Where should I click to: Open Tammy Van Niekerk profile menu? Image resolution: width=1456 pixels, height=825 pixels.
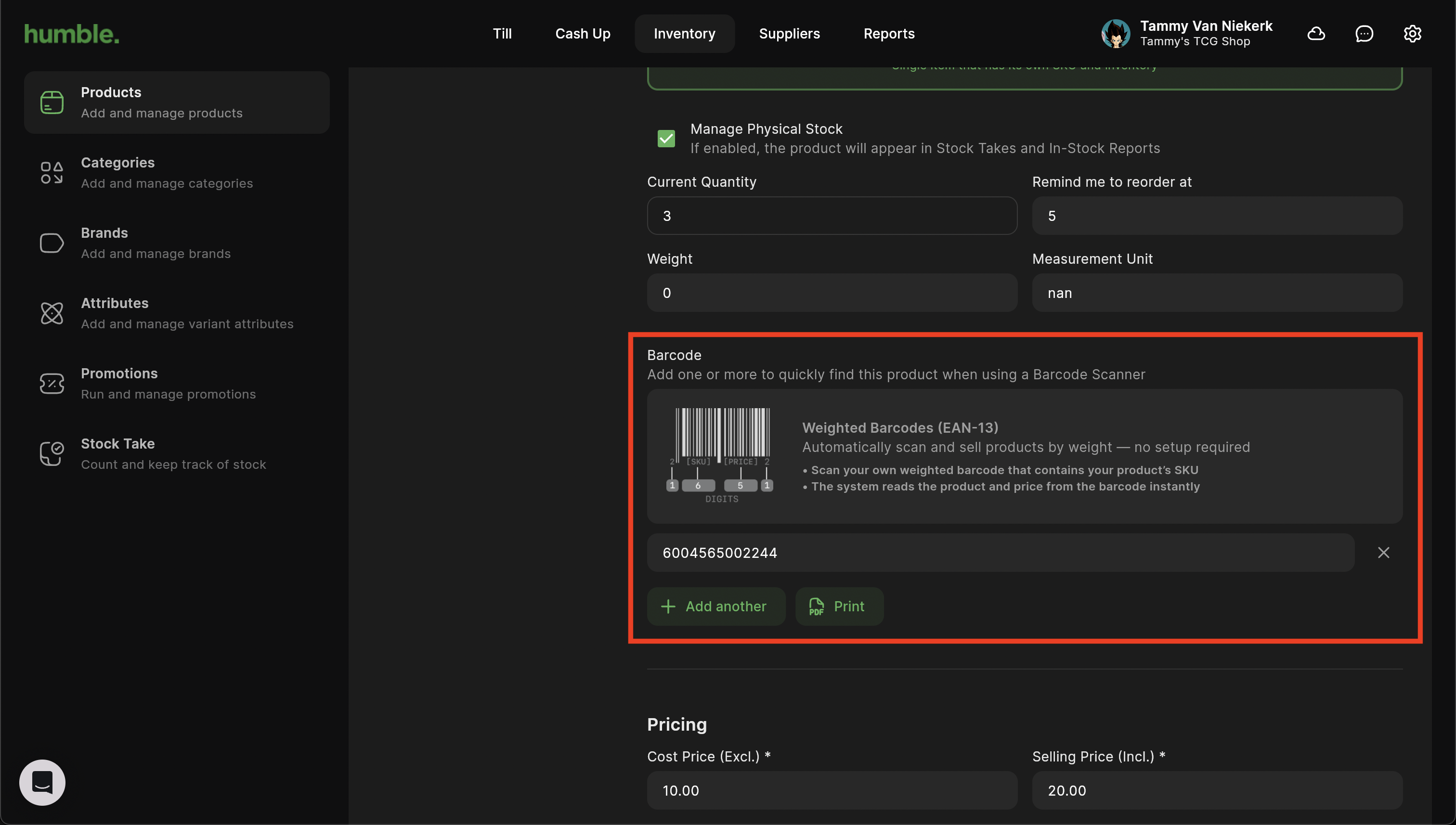pyautogui.click(x=1187, y=33)
